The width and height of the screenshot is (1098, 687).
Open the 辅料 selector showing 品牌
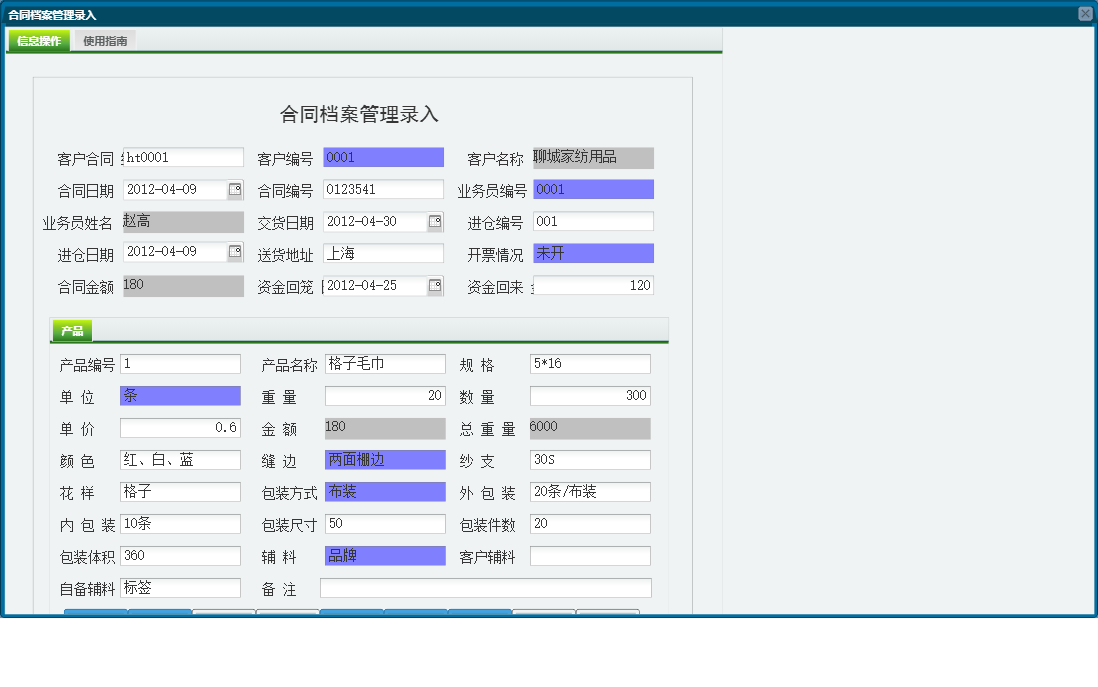(x=385, y=555)
